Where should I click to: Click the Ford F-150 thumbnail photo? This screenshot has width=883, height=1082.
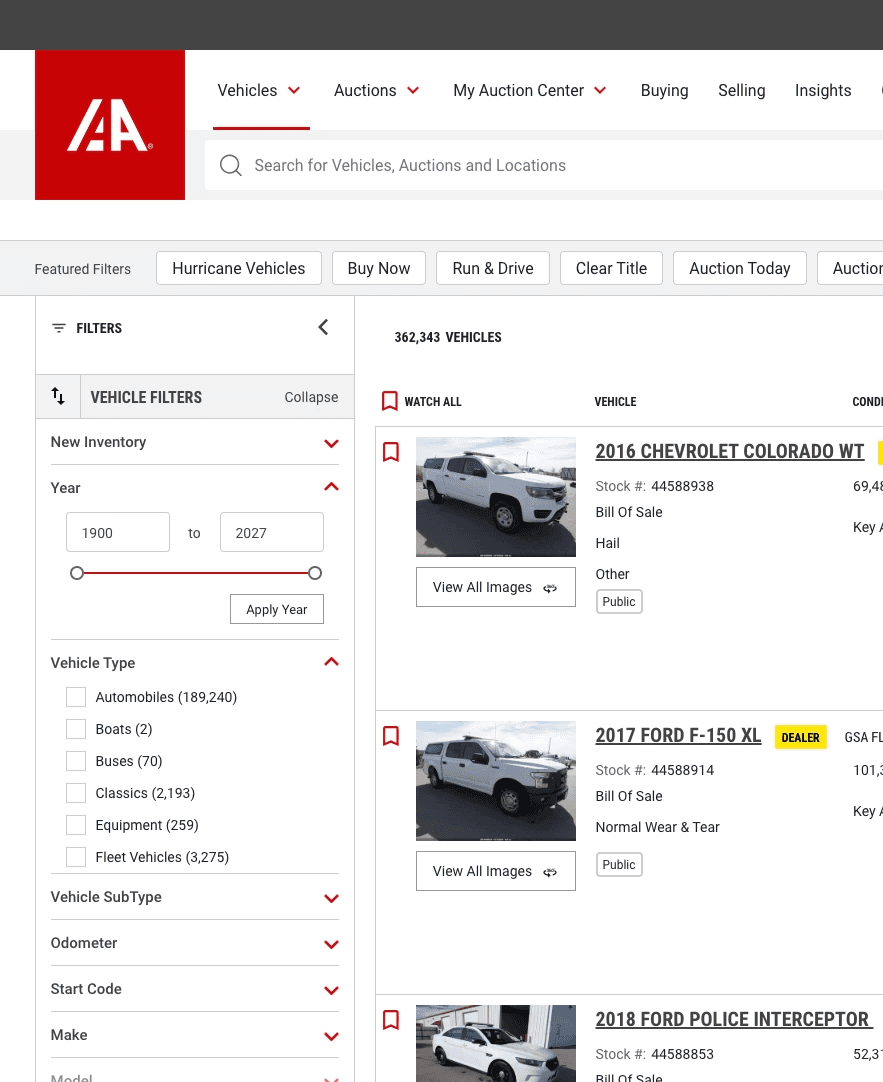[x=496, y=781]
